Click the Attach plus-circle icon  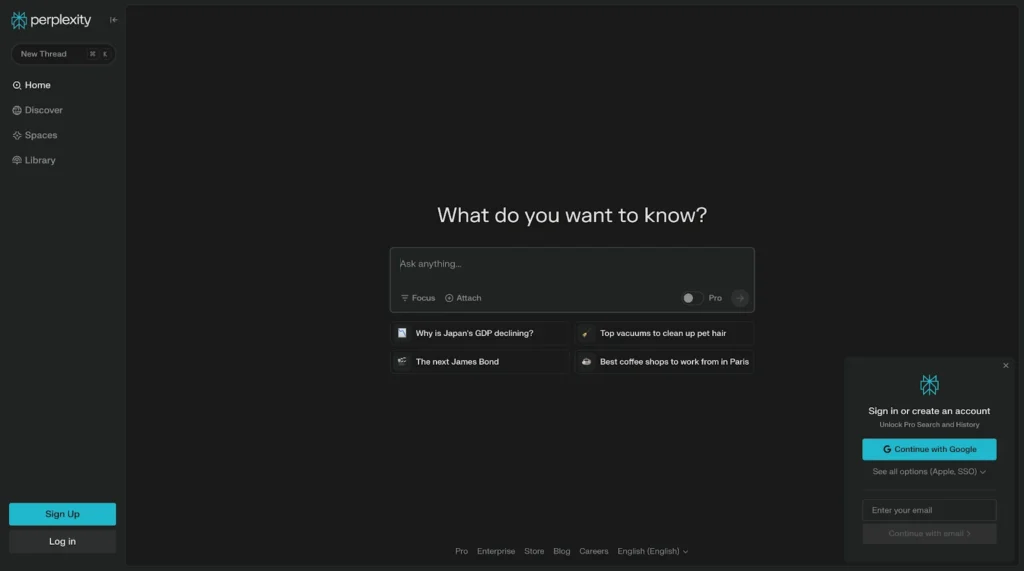tap(449, 298)
